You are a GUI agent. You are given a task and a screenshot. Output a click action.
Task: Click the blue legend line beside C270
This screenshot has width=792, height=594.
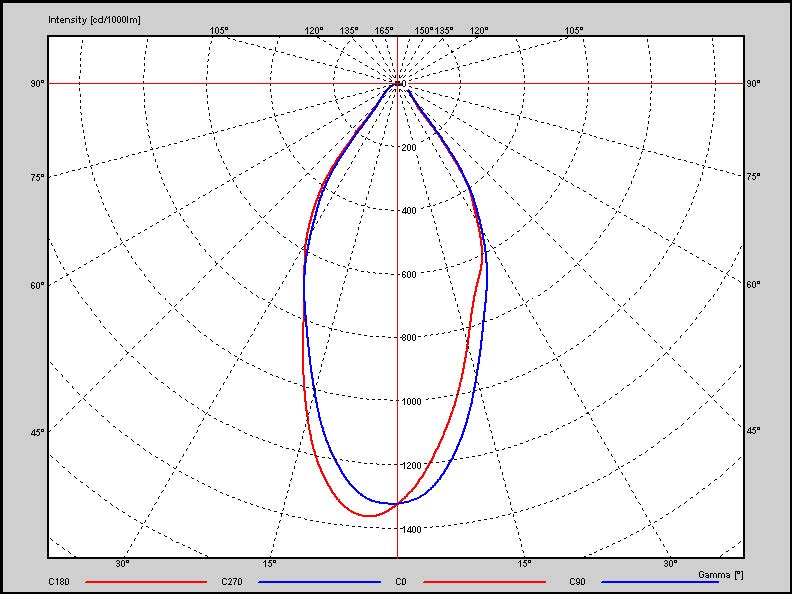(319, 582)
